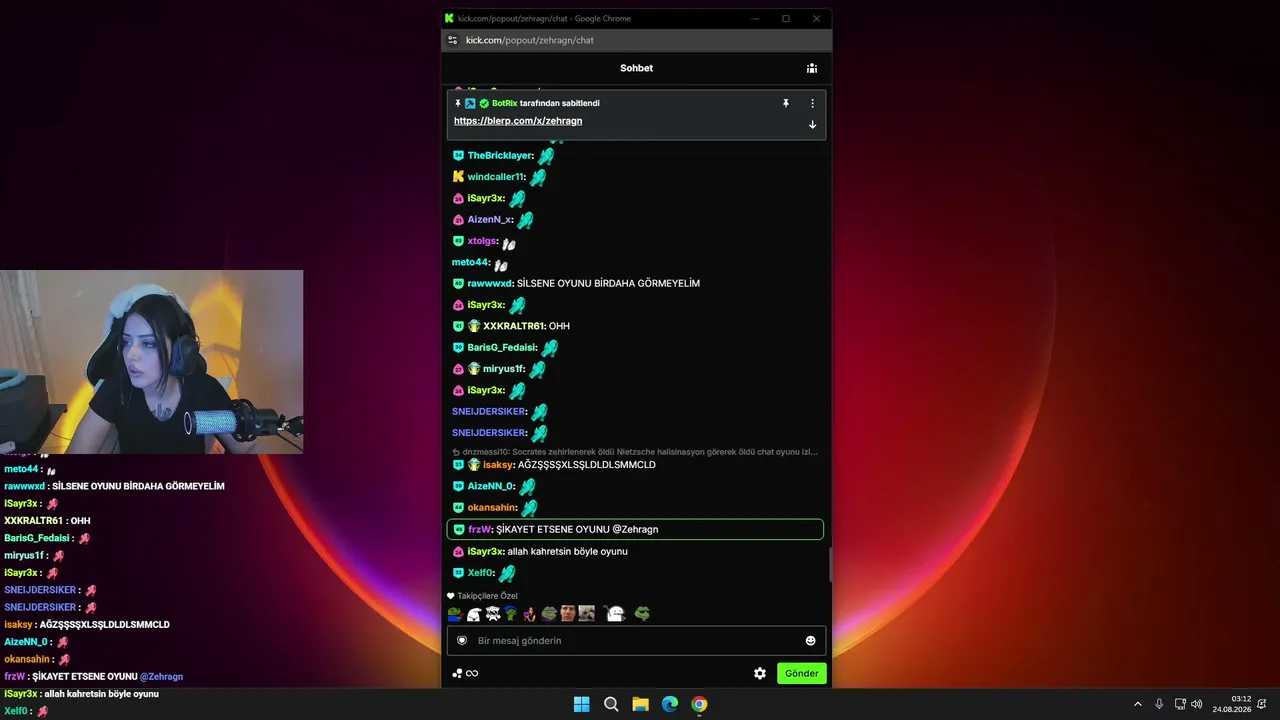
Task: Click message text 'allah kahretsin böyle oyunu'
Action: [568, 551]
